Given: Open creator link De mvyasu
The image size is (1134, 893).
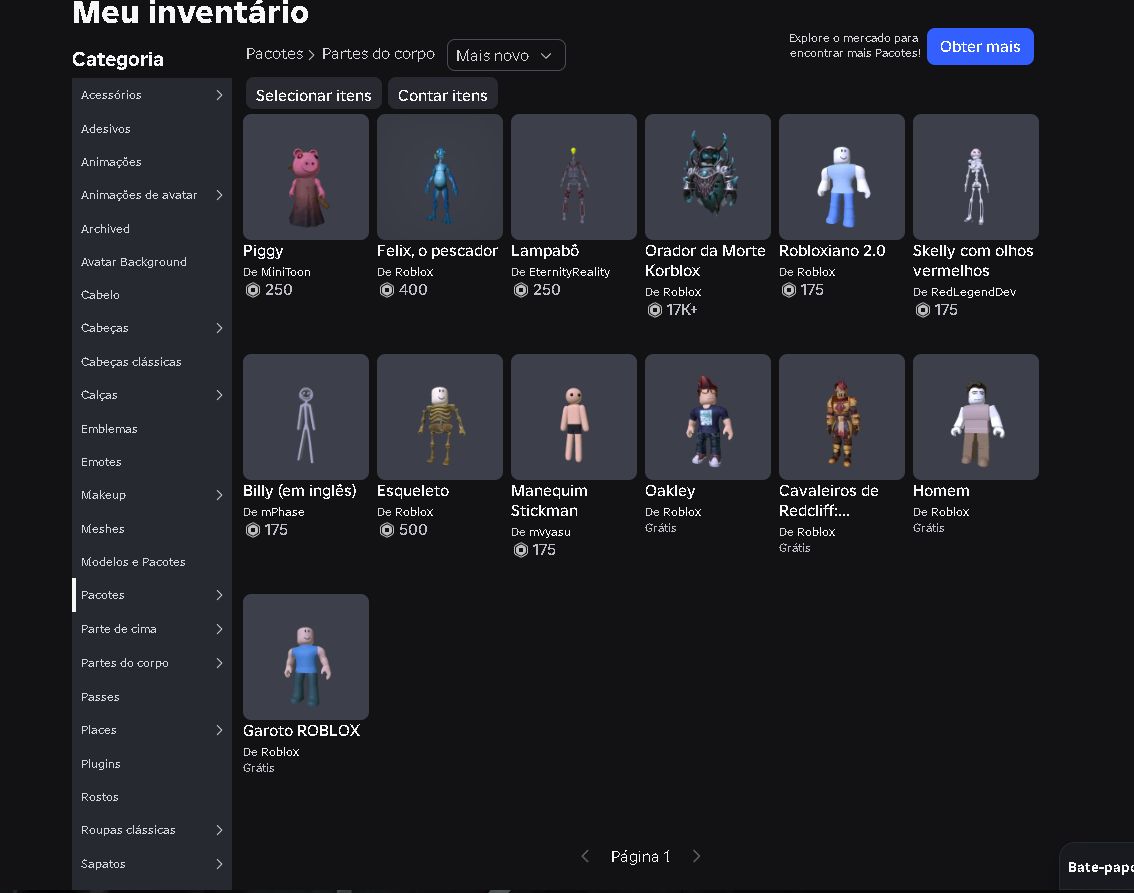Looking at the screenshot, I should click(541, 532).
